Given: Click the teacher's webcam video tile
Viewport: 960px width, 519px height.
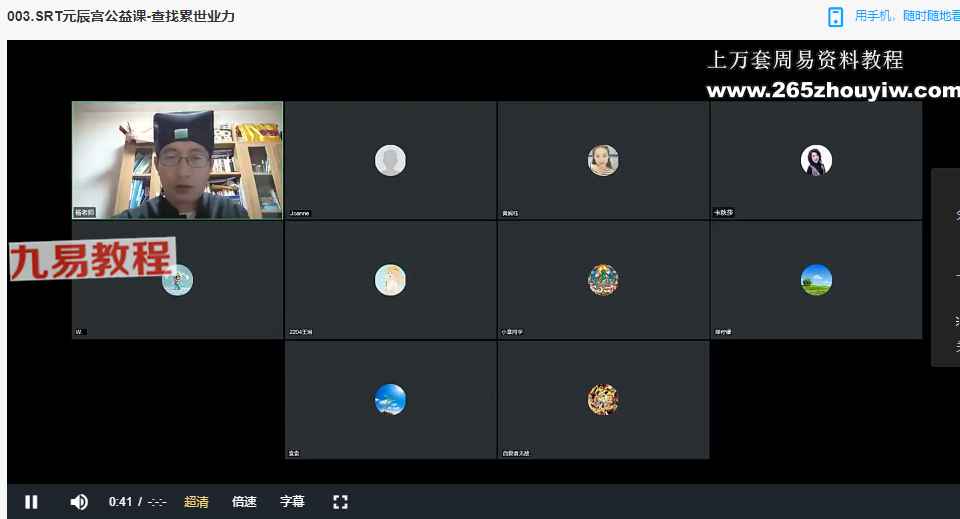Looking at the screenshot, I should point(177,160).
